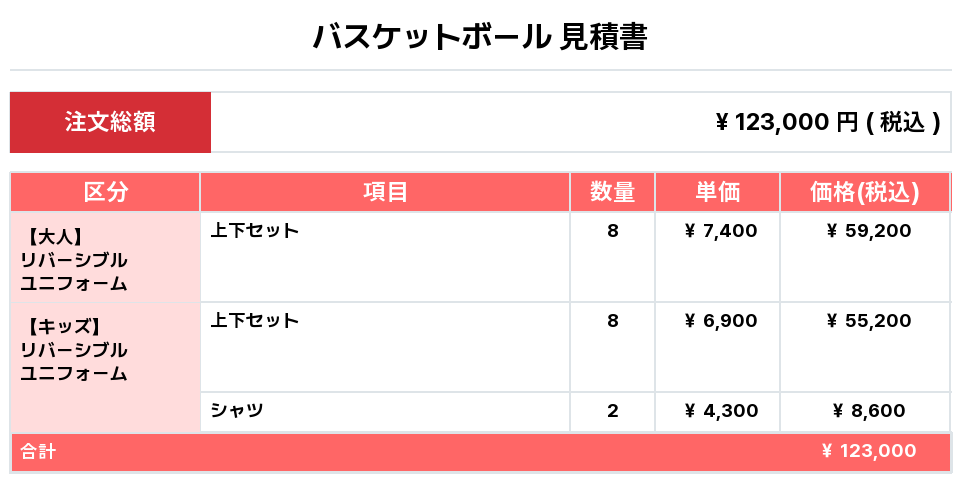
Task: Click the 価格(税込) column header
Action: [x=864, y=192]
